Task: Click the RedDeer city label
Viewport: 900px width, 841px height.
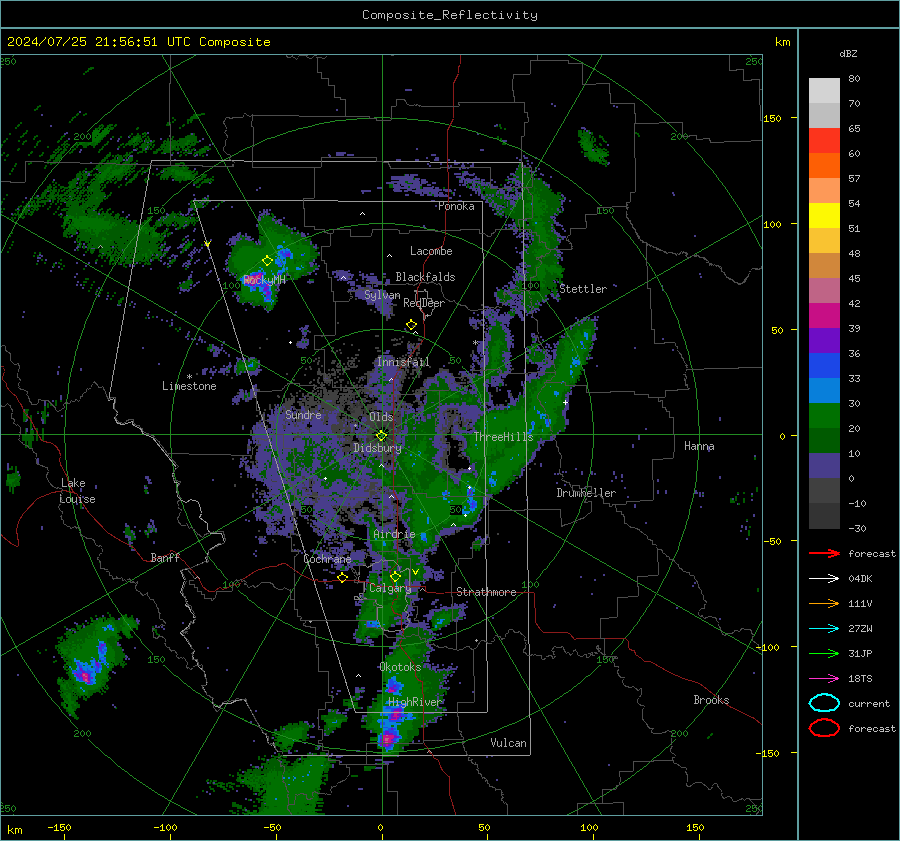Action: [x=424, y=303]
